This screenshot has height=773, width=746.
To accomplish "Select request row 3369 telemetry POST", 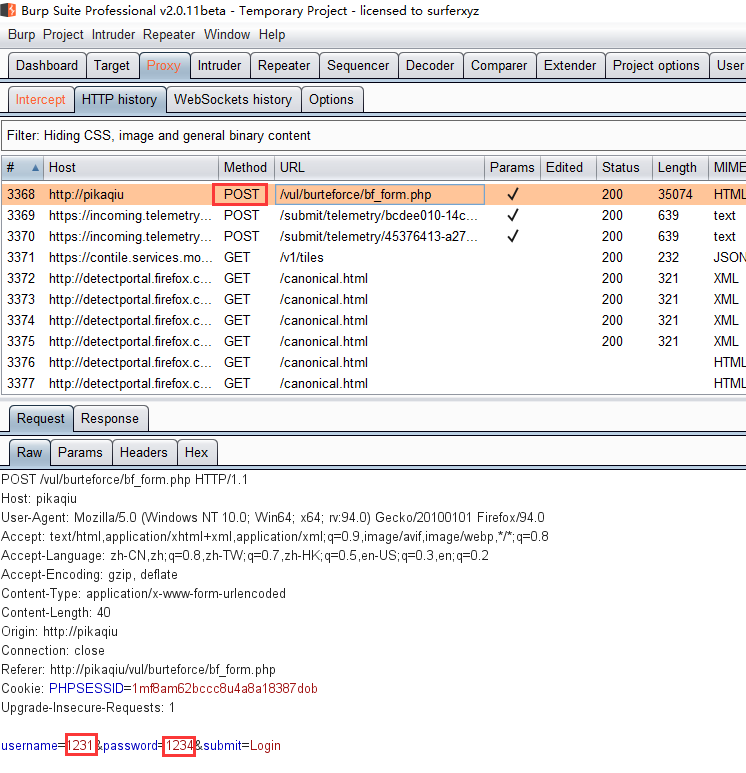I will pyautogui.click(x=373, y=215).
